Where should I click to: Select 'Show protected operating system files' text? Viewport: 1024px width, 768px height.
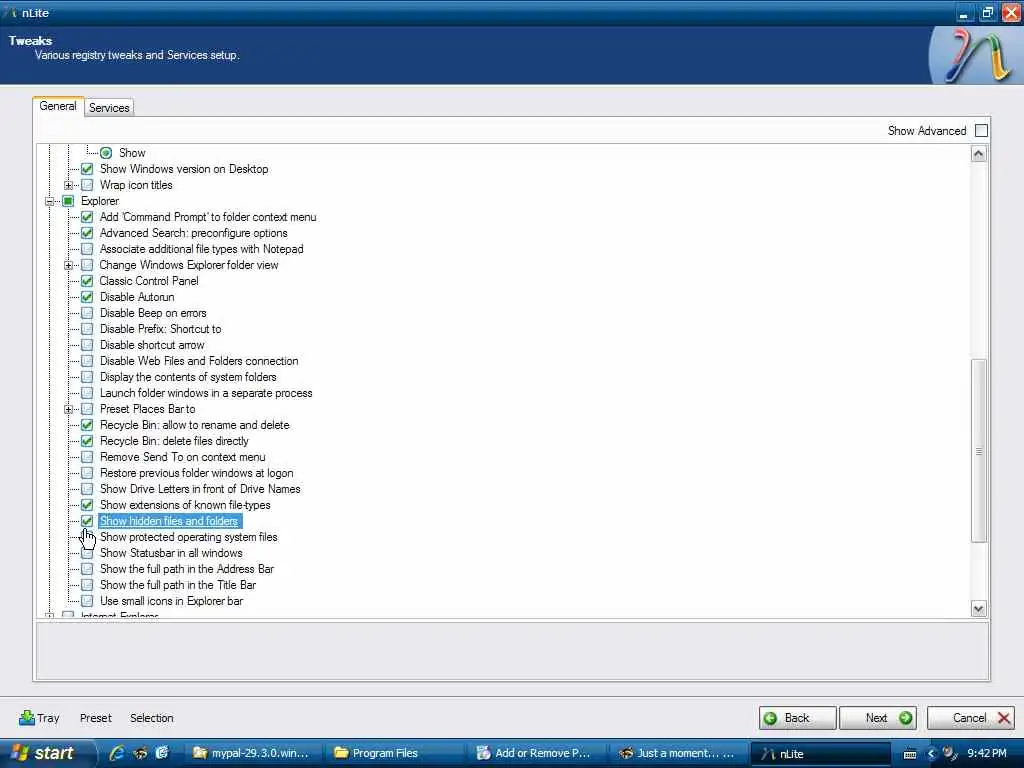click(x=189, y=537)
